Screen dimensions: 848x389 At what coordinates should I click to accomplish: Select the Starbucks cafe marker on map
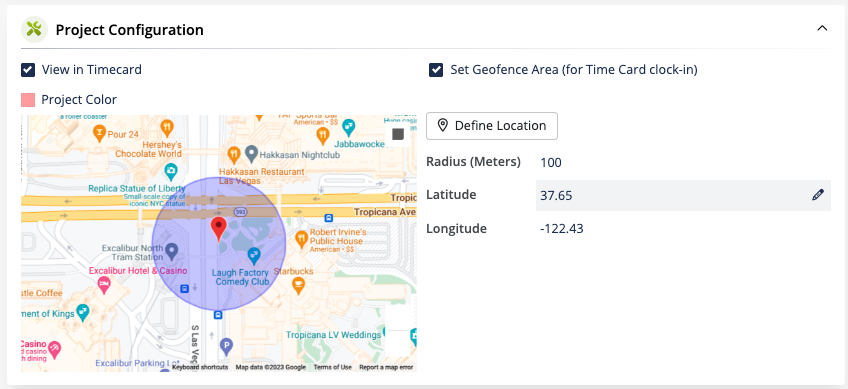point(297,284)
